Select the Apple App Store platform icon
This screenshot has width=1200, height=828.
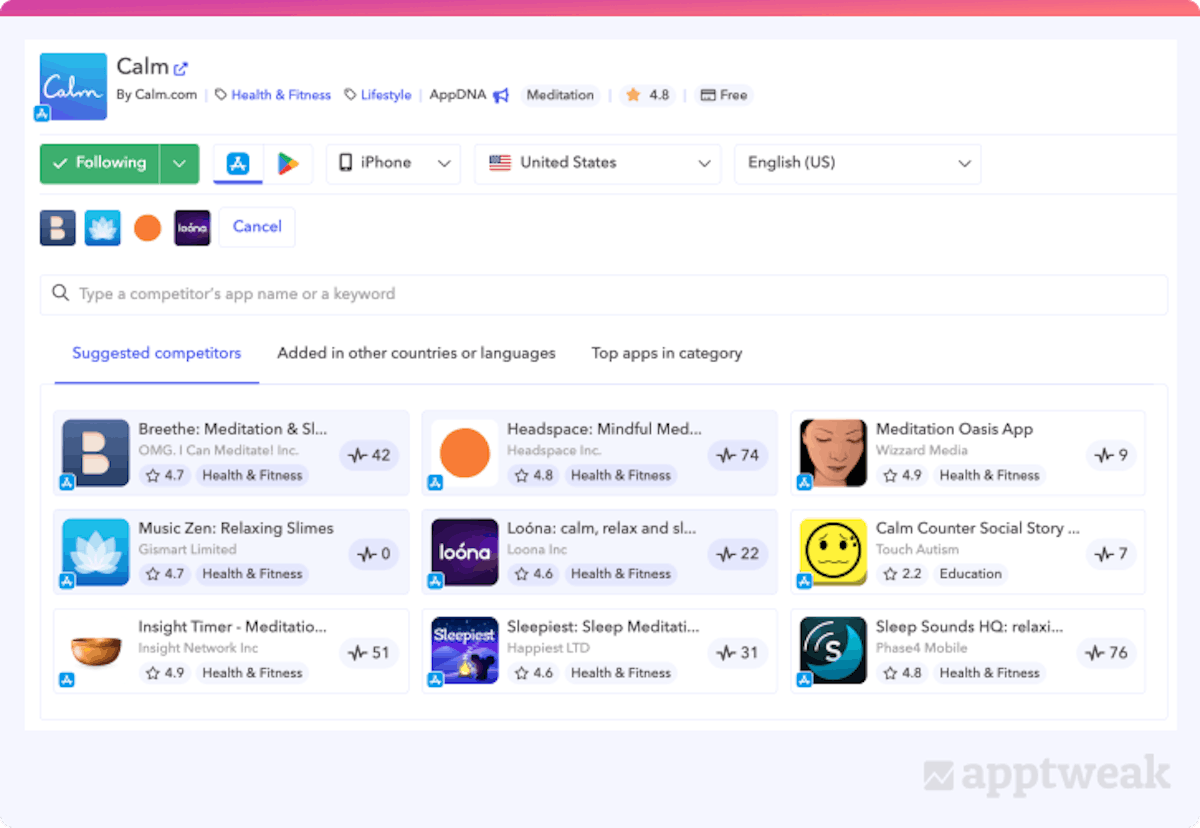[x=238, y=164]
